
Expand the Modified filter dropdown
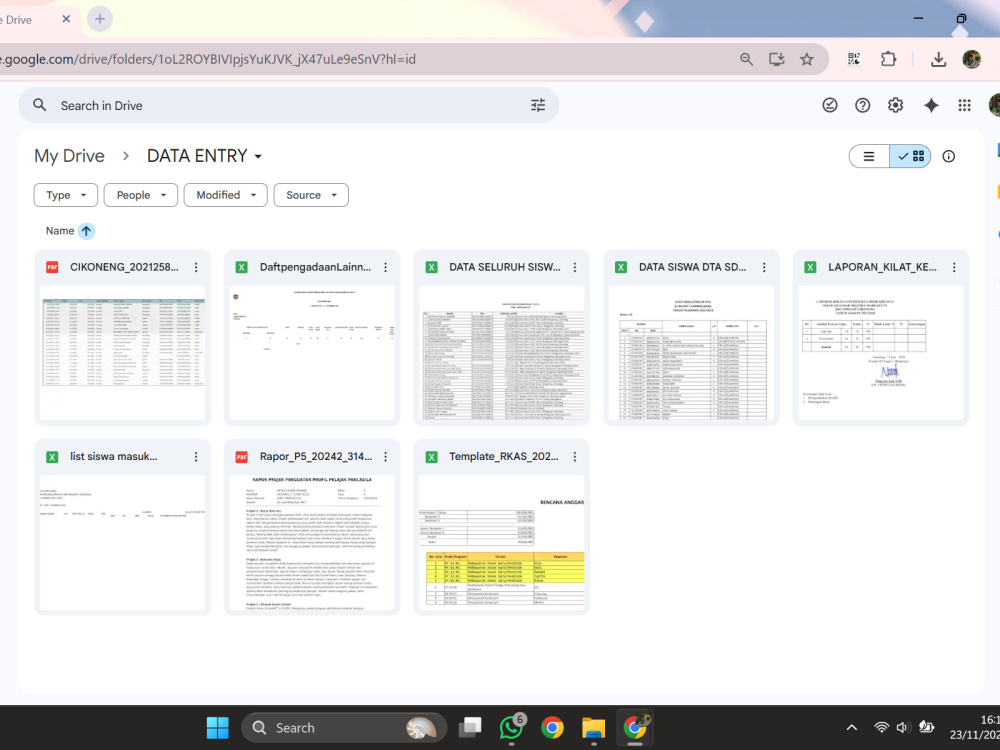tap(226, 195)
